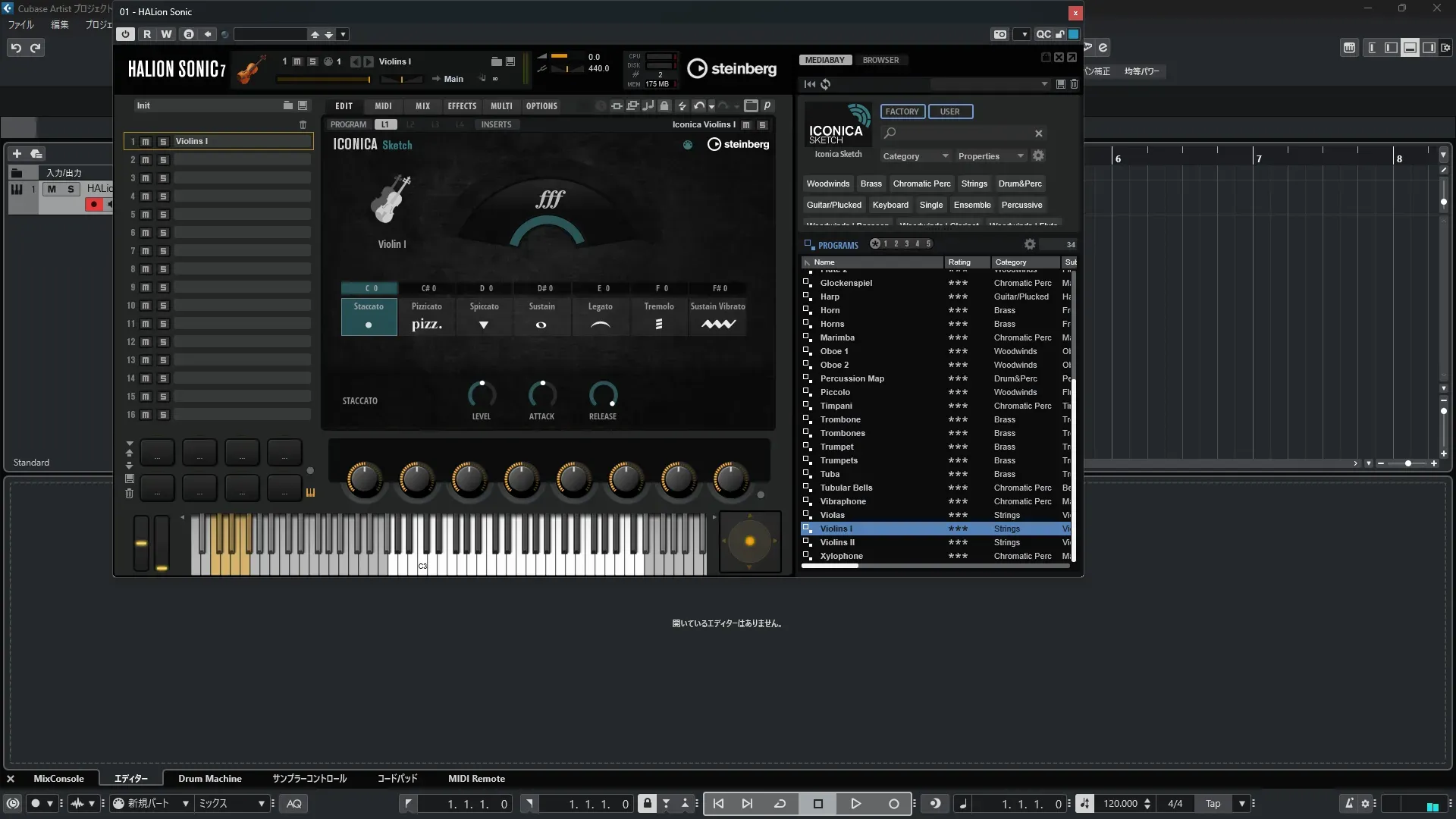This screenshot has width=1456, height=819.
Task: Filter by Strings category tag
Action: pos(974,184)
